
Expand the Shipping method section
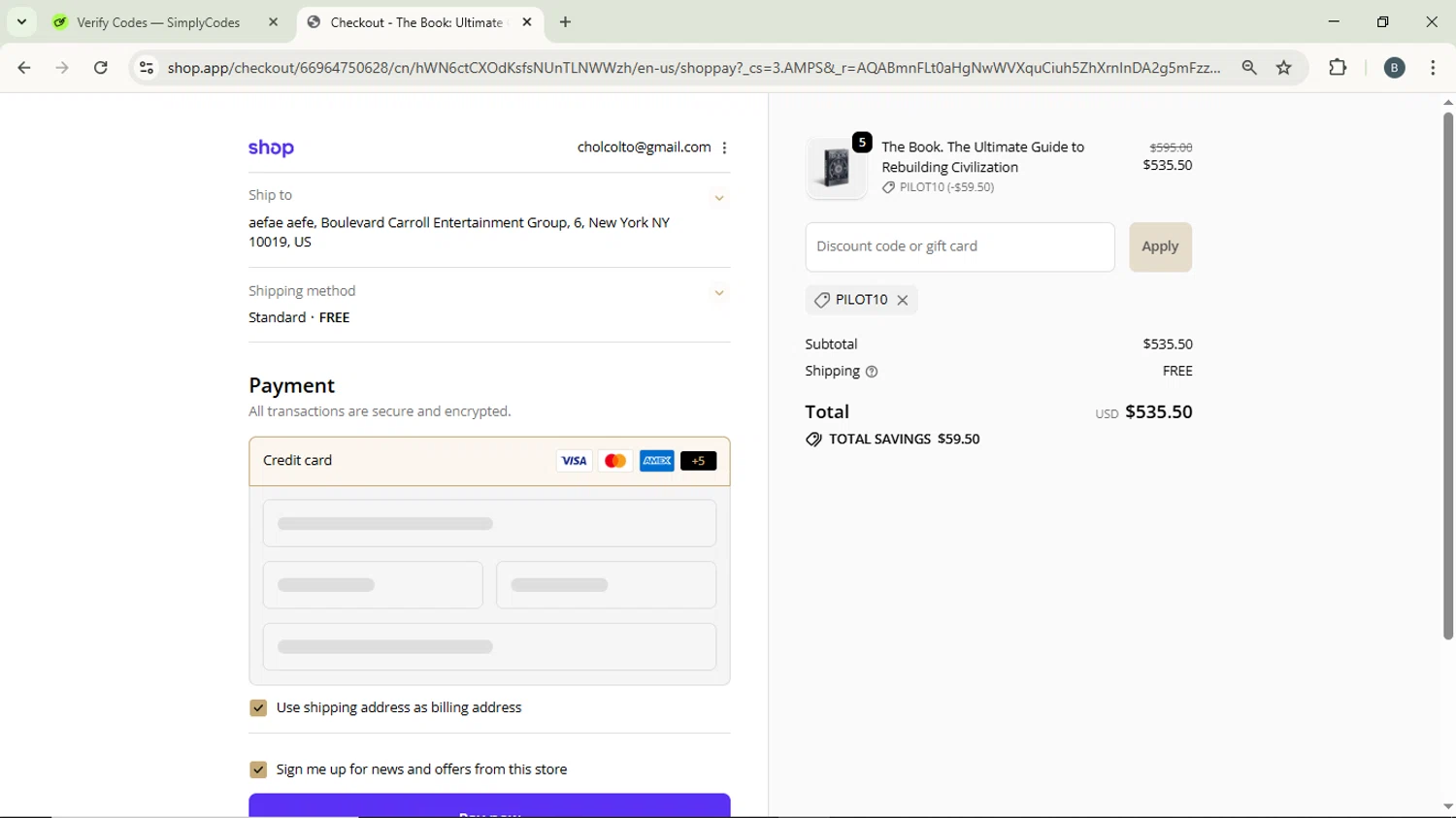click(x=719, y=293)
